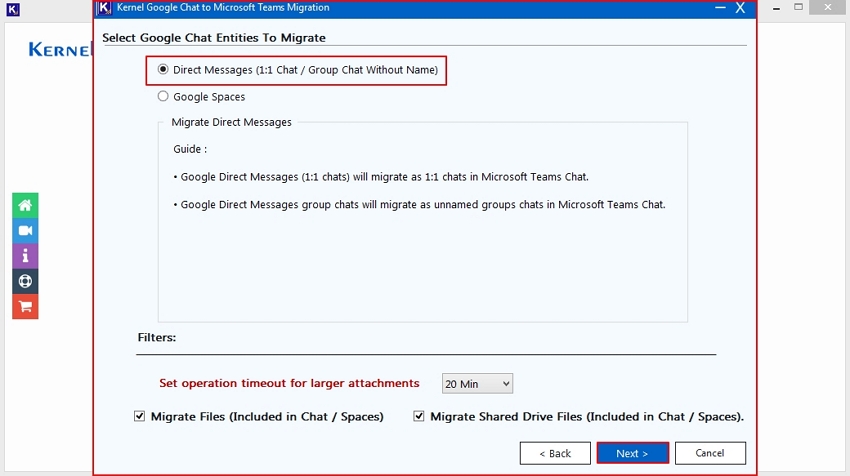The height and width of the screenshot is (476, 850).
Task: Minimize the migration dialog
Action: [x=720, y=8]
